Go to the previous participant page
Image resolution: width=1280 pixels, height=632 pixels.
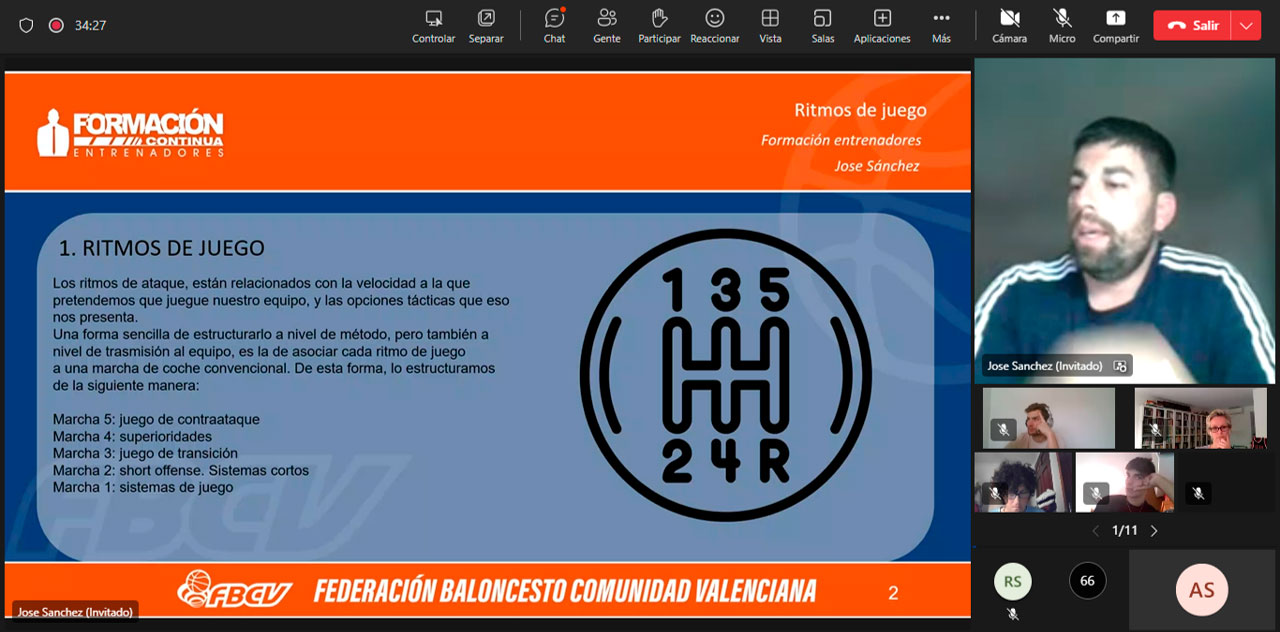click(x=1095, y=531)
